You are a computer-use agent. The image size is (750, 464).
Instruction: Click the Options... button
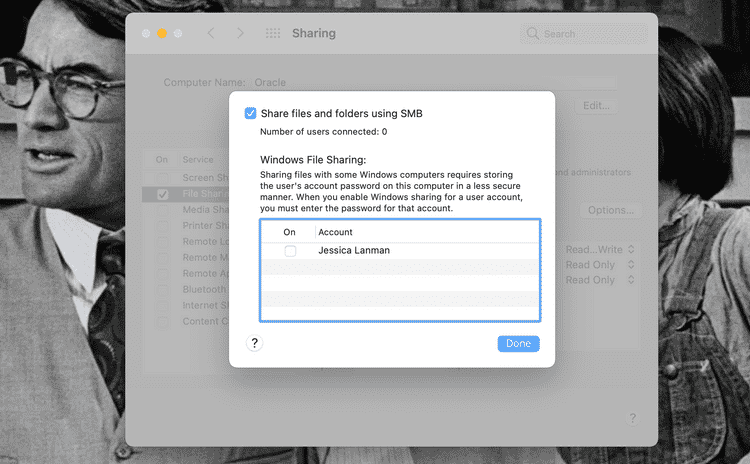611,210
